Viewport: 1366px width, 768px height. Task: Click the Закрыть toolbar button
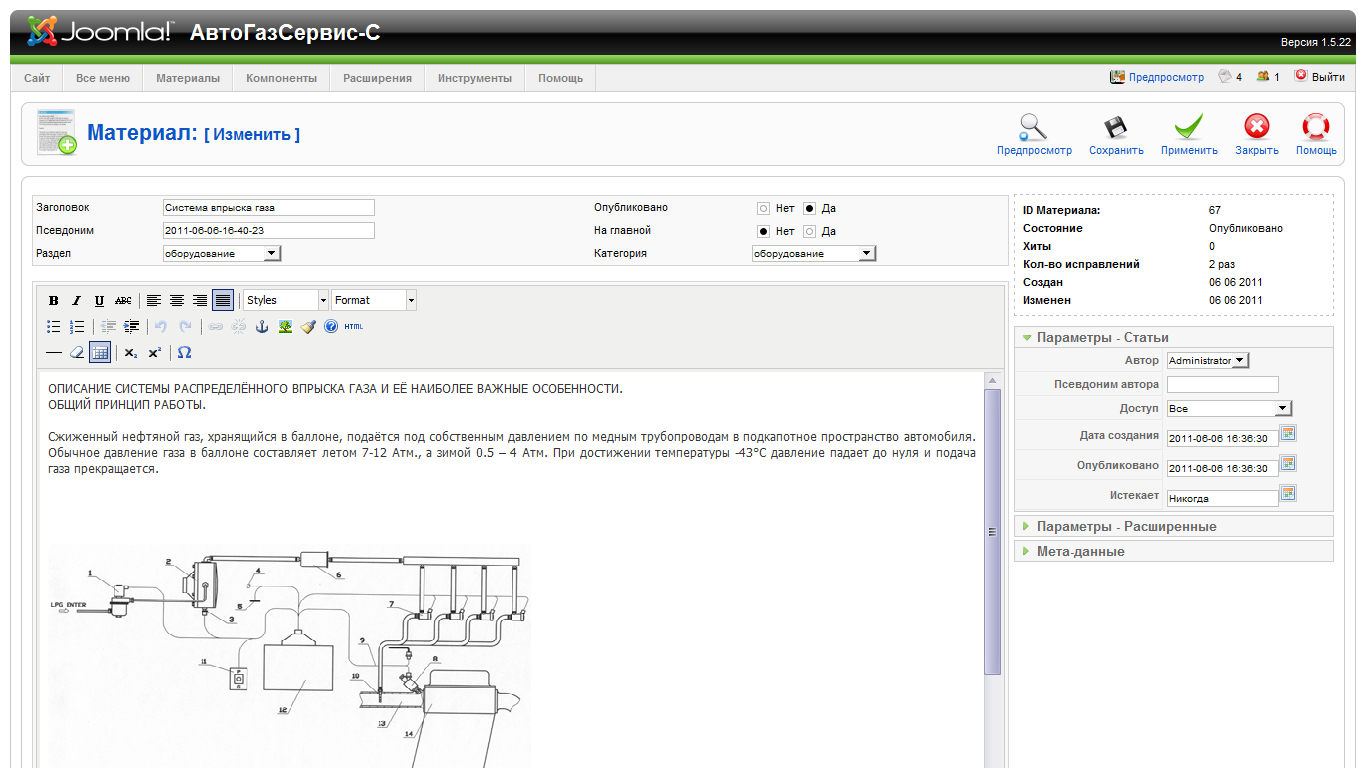[1256, 135]
